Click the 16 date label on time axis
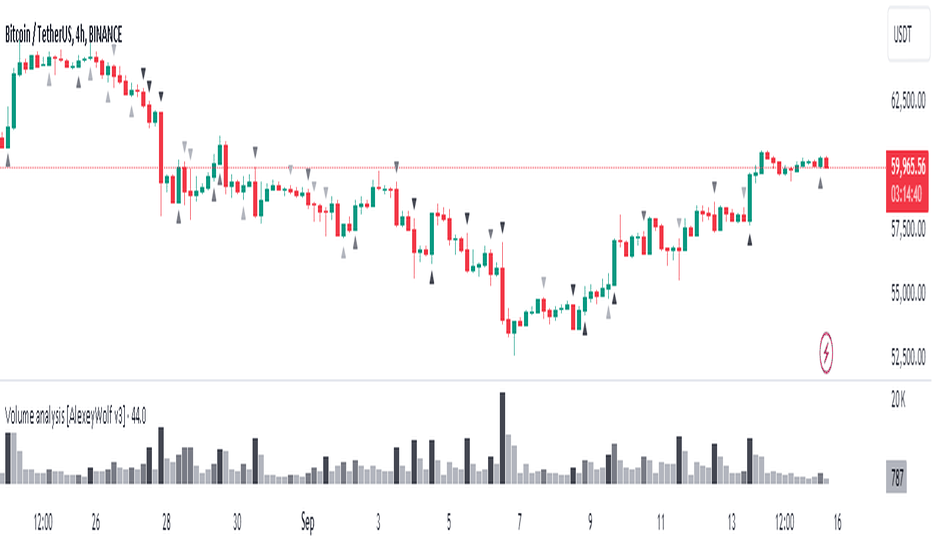 837,523
